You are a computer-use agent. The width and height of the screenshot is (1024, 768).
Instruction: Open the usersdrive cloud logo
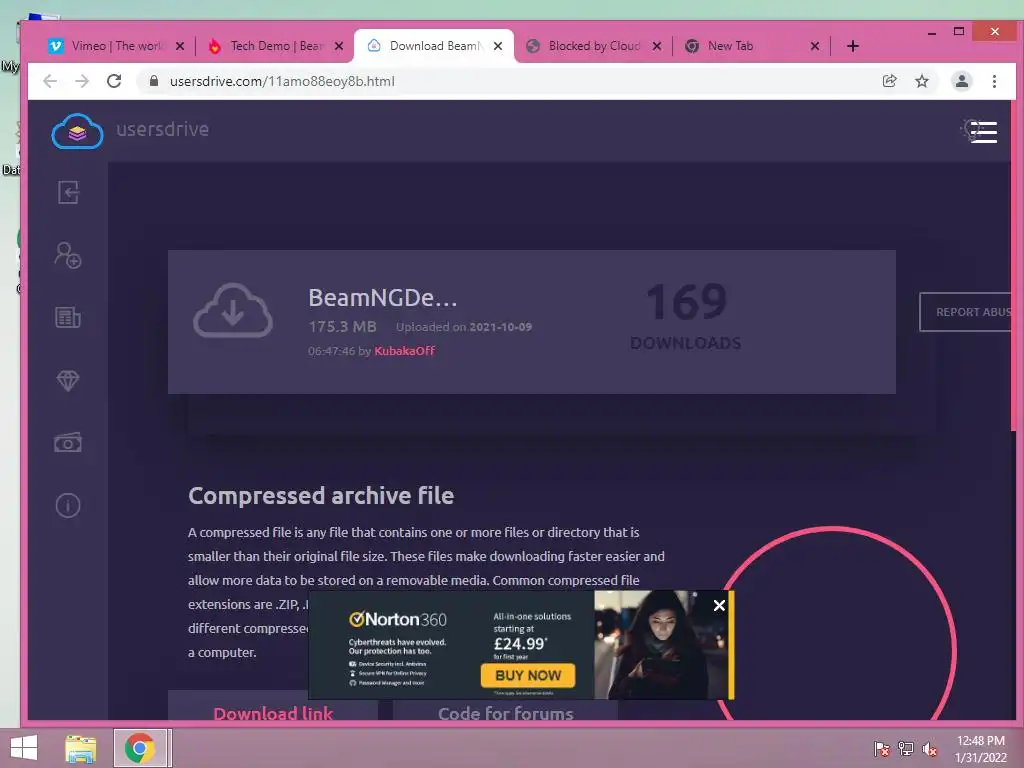point(77,131)
